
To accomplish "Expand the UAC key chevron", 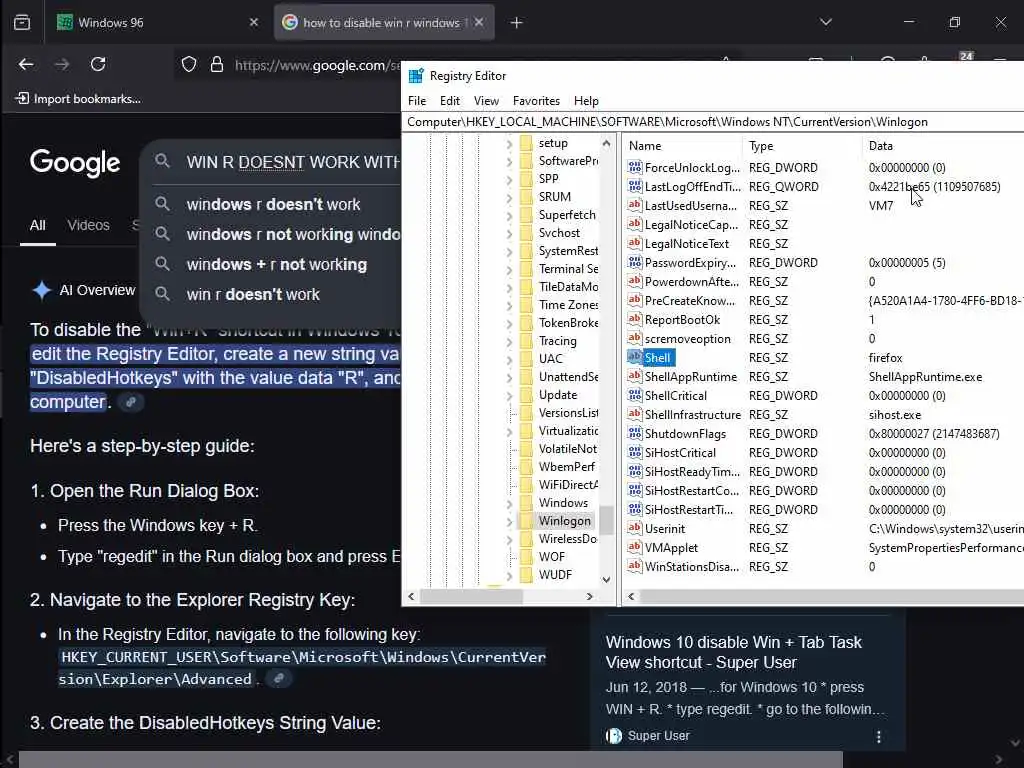I will (x=509, y=359).
